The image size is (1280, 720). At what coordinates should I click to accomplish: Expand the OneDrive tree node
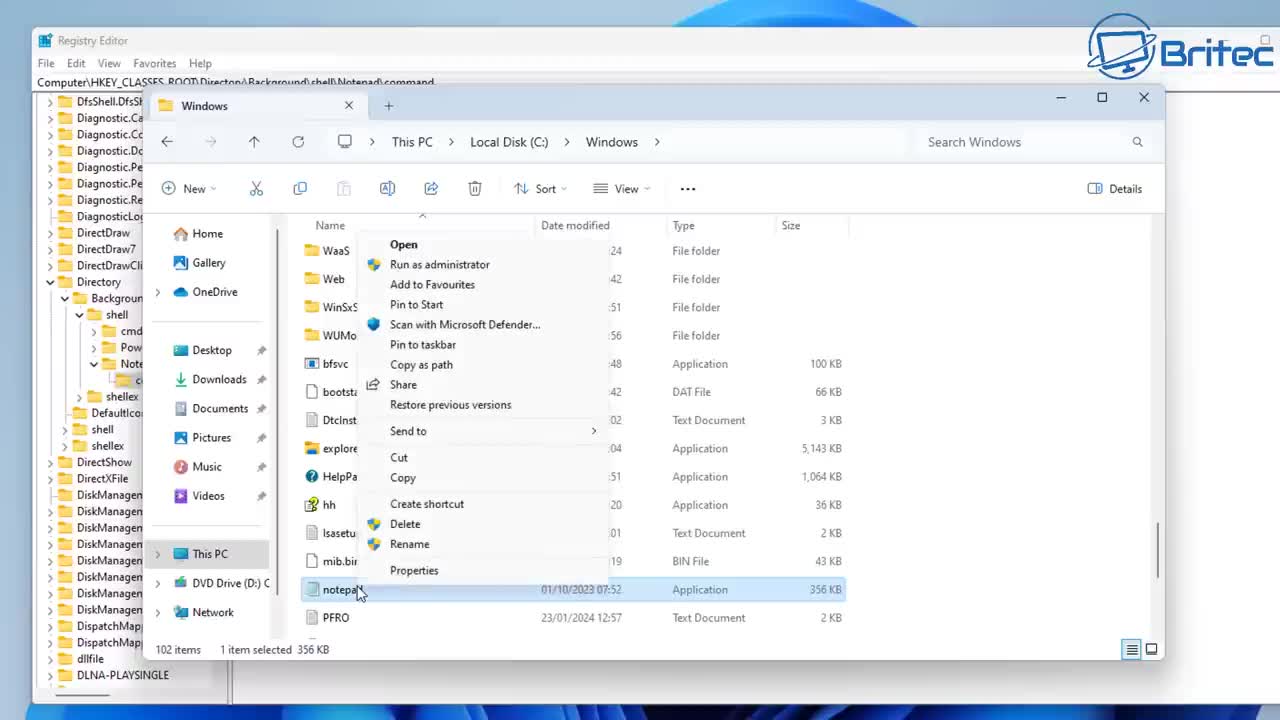157,292
